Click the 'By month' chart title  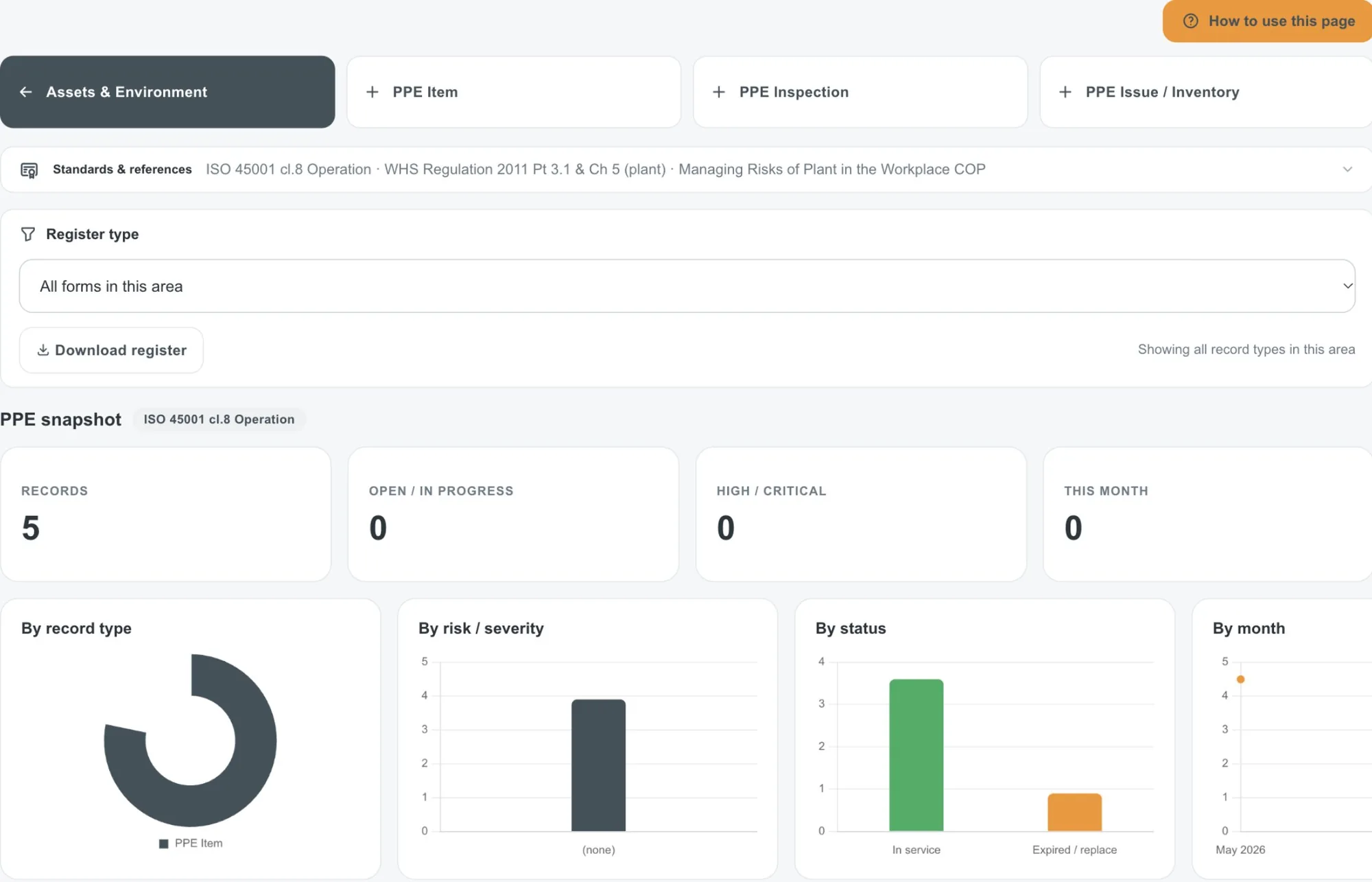(1249, 629)
